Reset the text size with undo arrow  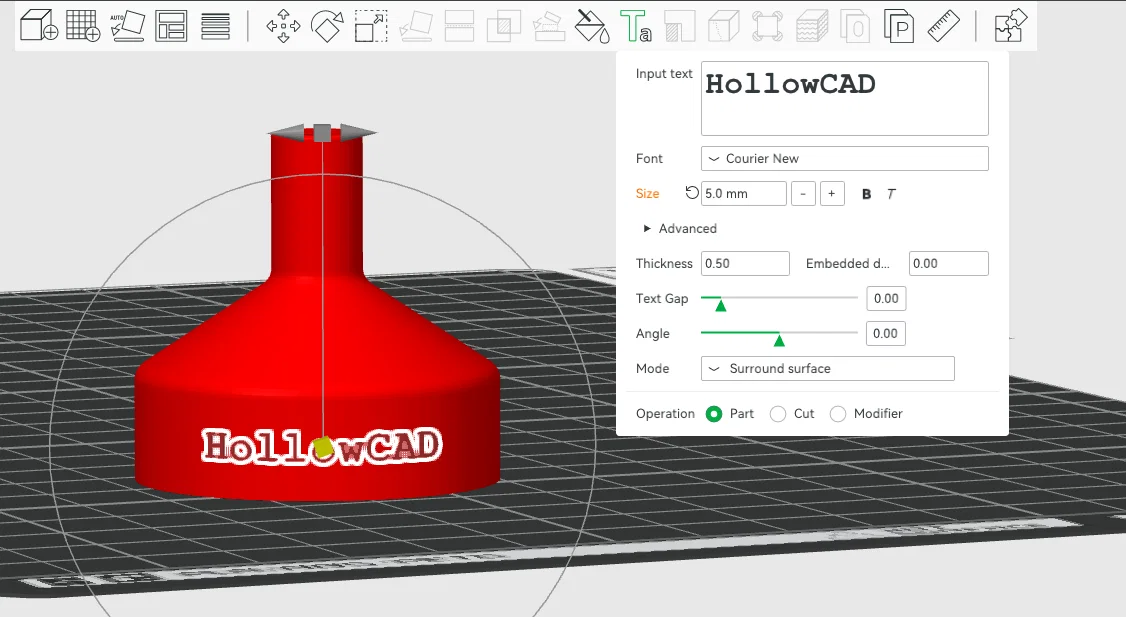(692, 192)
